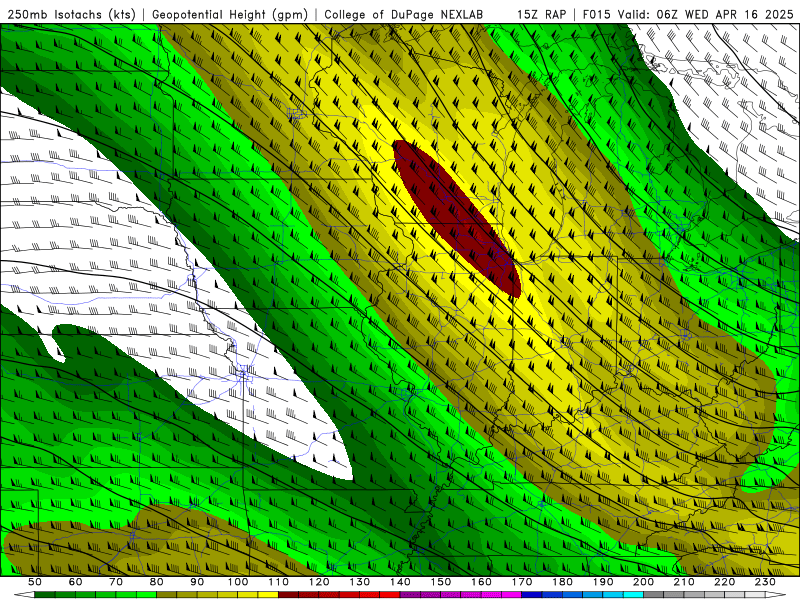Click the 230 label on the color scale
This screenshot has height=600, width=800.
click(765, 582)
